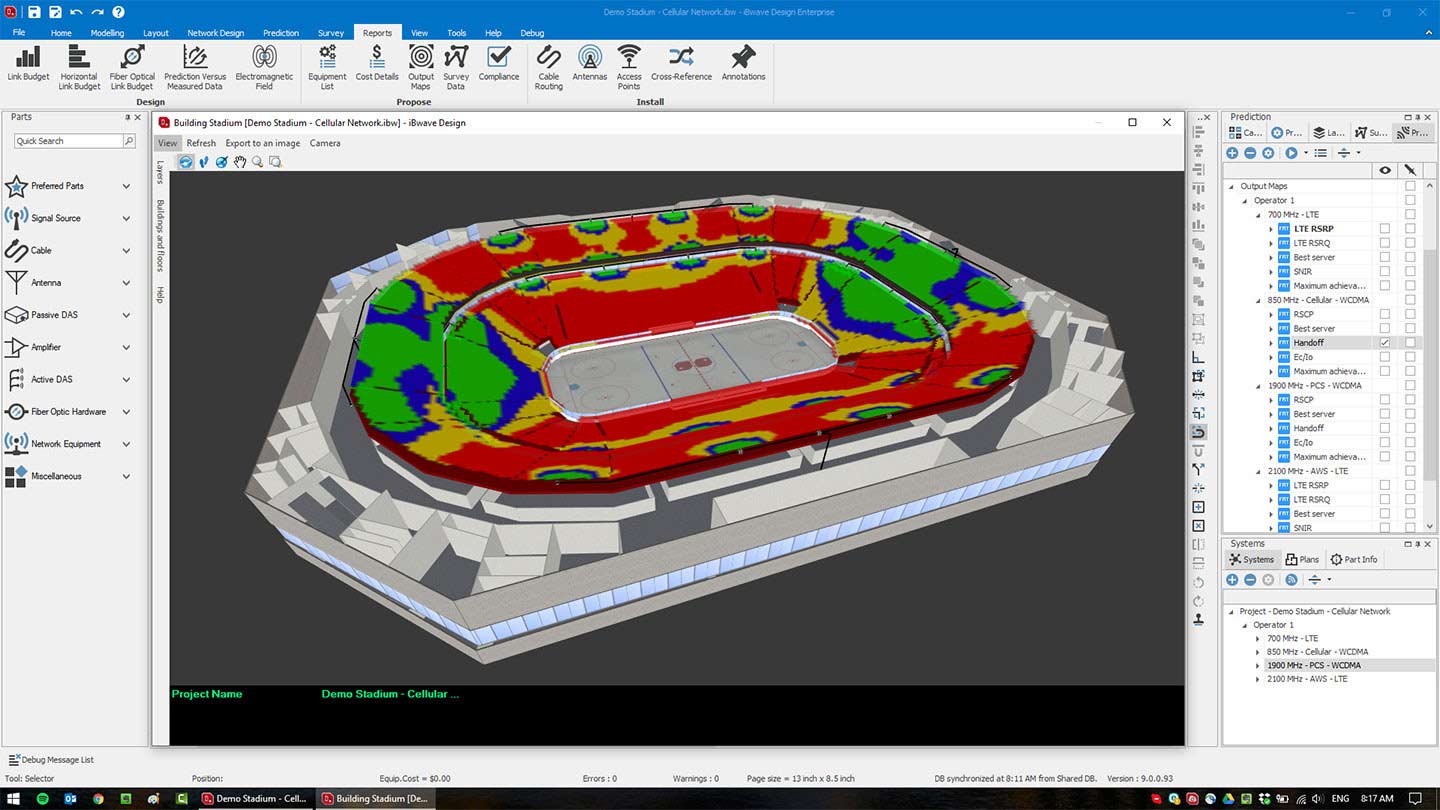Screen dimensions: 1440x810
Task: Collapse the 700 MHz - LTE tree node
Action: [x=1257, y=214]
